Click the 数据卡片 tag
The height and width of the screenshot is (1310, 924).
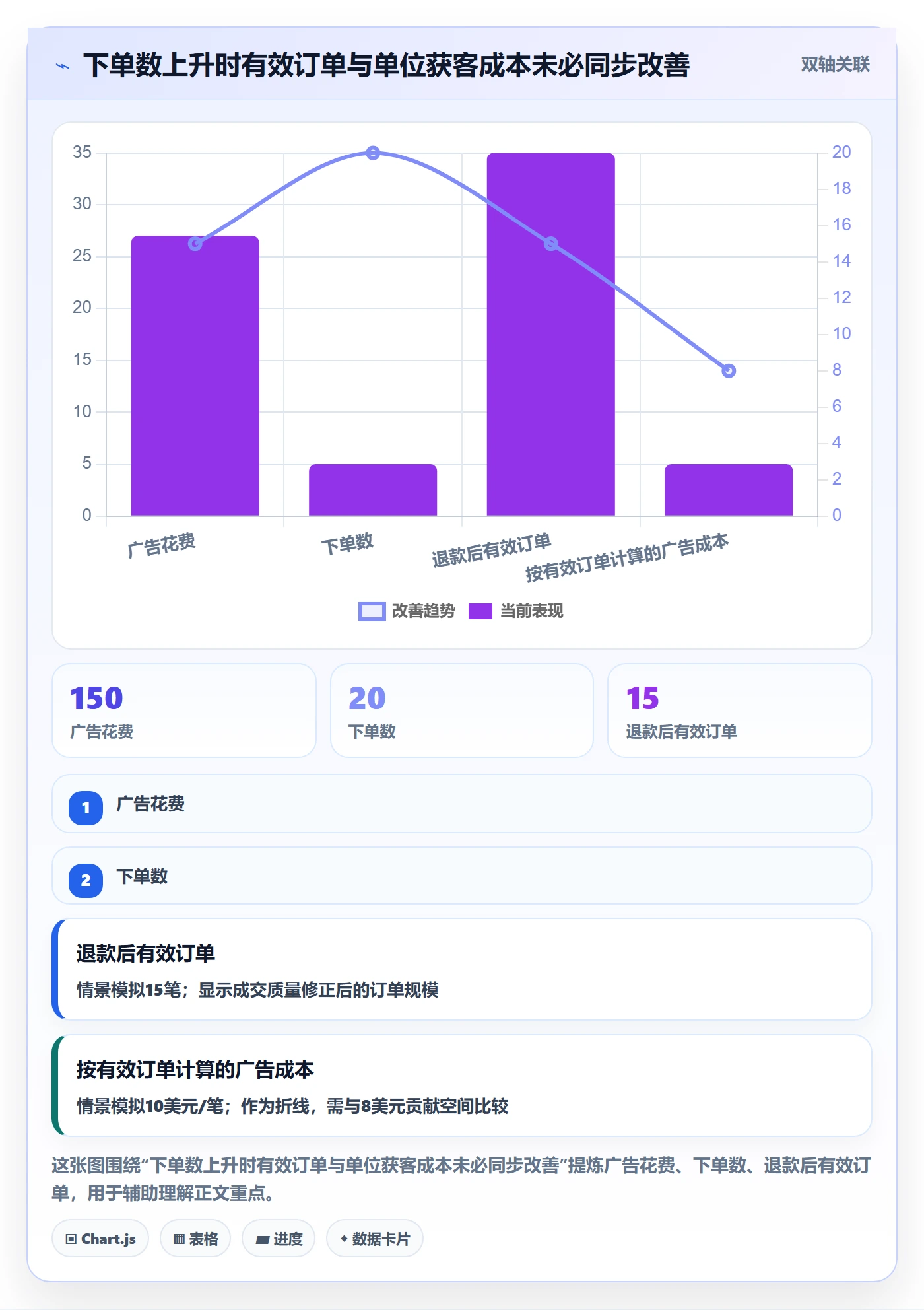pos(375,1239)
